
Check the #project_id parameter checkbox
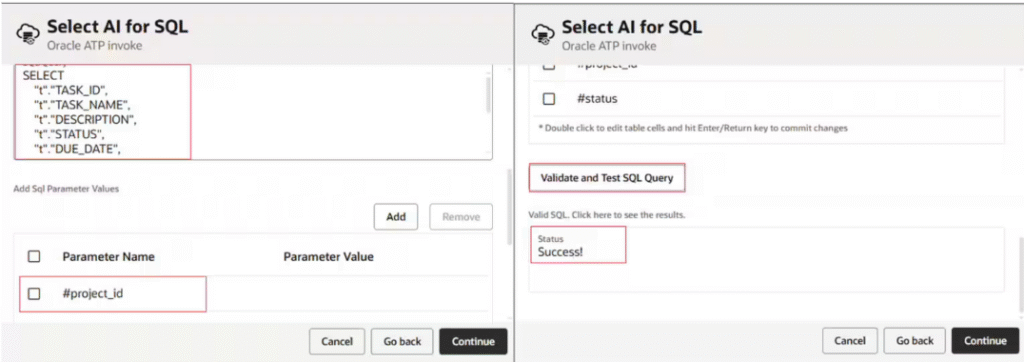pyautogui.click(x=34, y=294)
